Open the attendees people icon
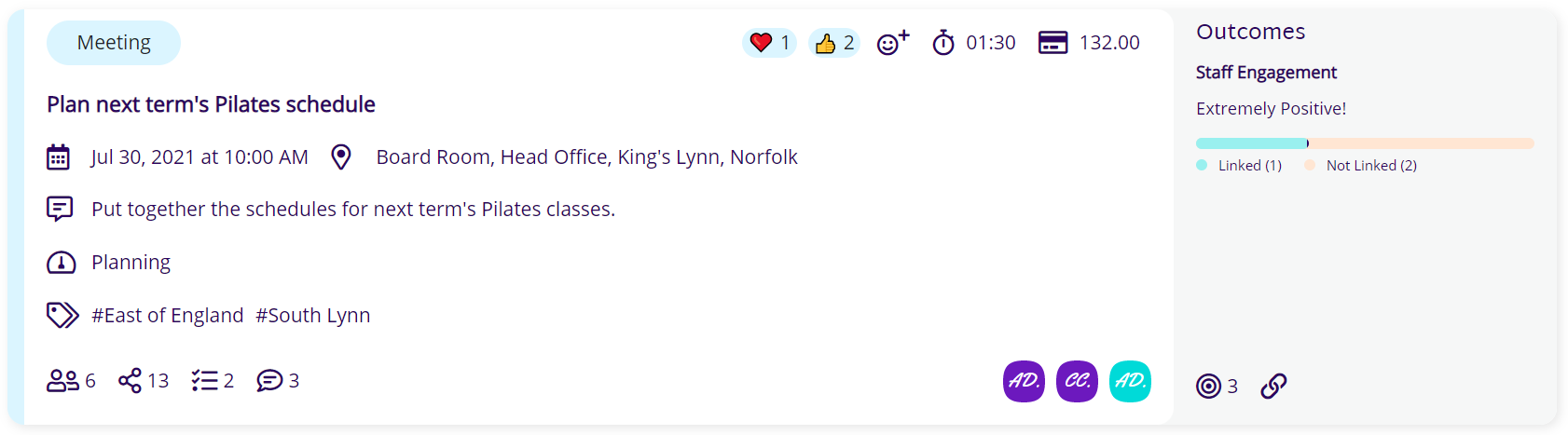Screen dimensions: 1568x435 [62, 381]
